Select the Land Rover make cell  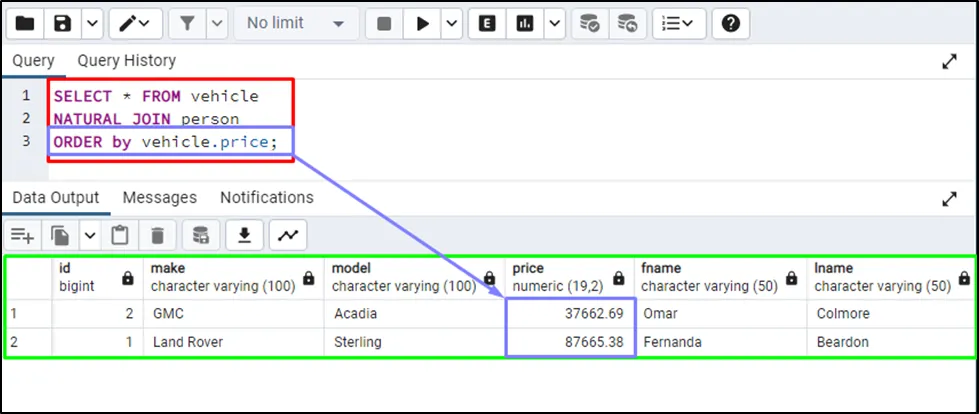click(x=187, y=342)
